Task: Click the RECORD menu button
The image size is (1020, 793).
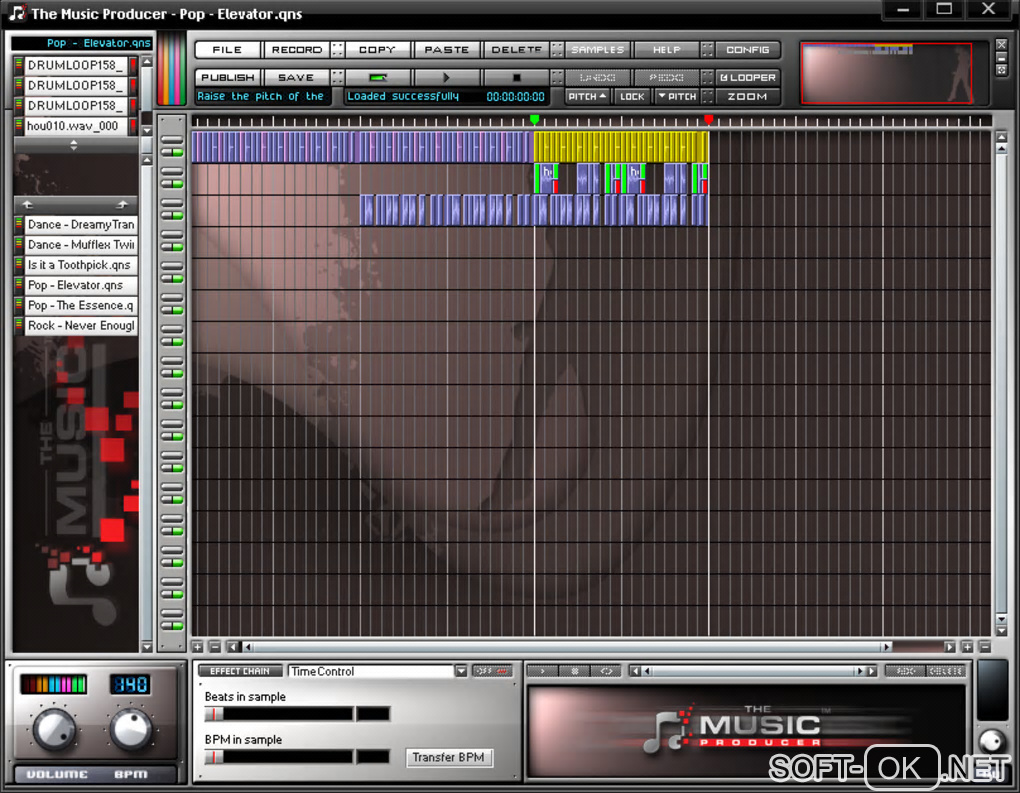Action: tap(297, 49)
